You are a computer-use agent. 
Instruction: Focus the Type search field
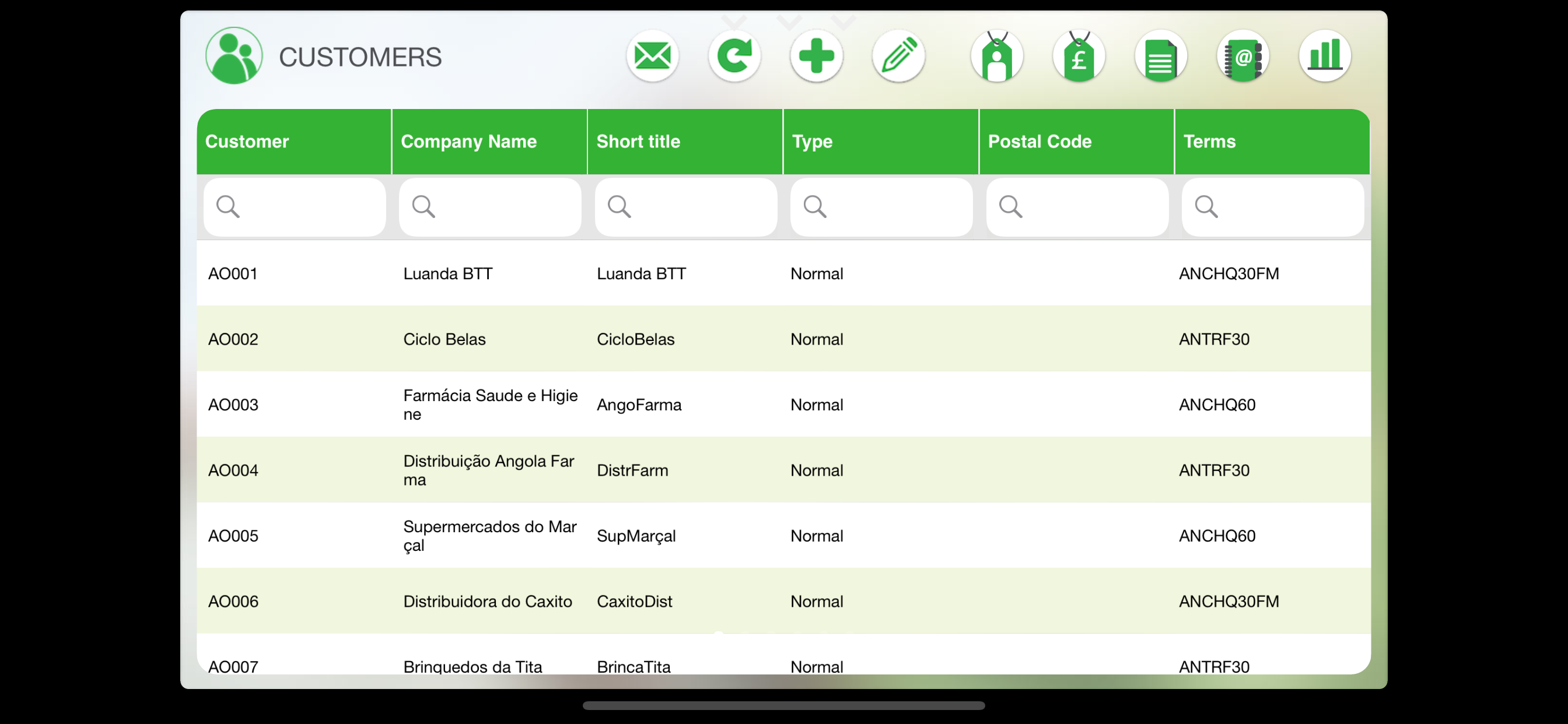pyautogui.click(x=881, y=207)
